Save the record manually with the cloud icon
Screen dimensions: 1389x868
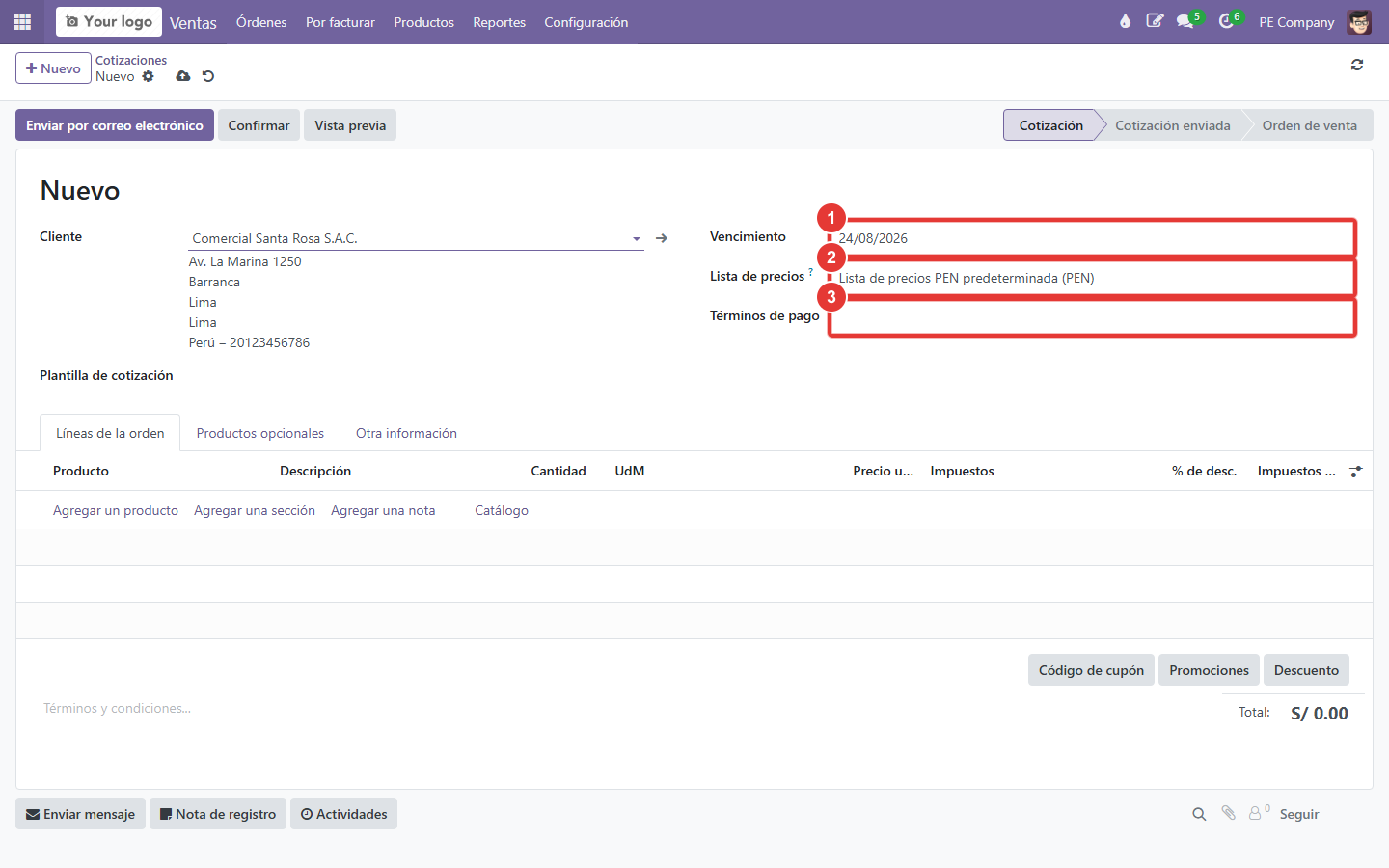point(183,76)
